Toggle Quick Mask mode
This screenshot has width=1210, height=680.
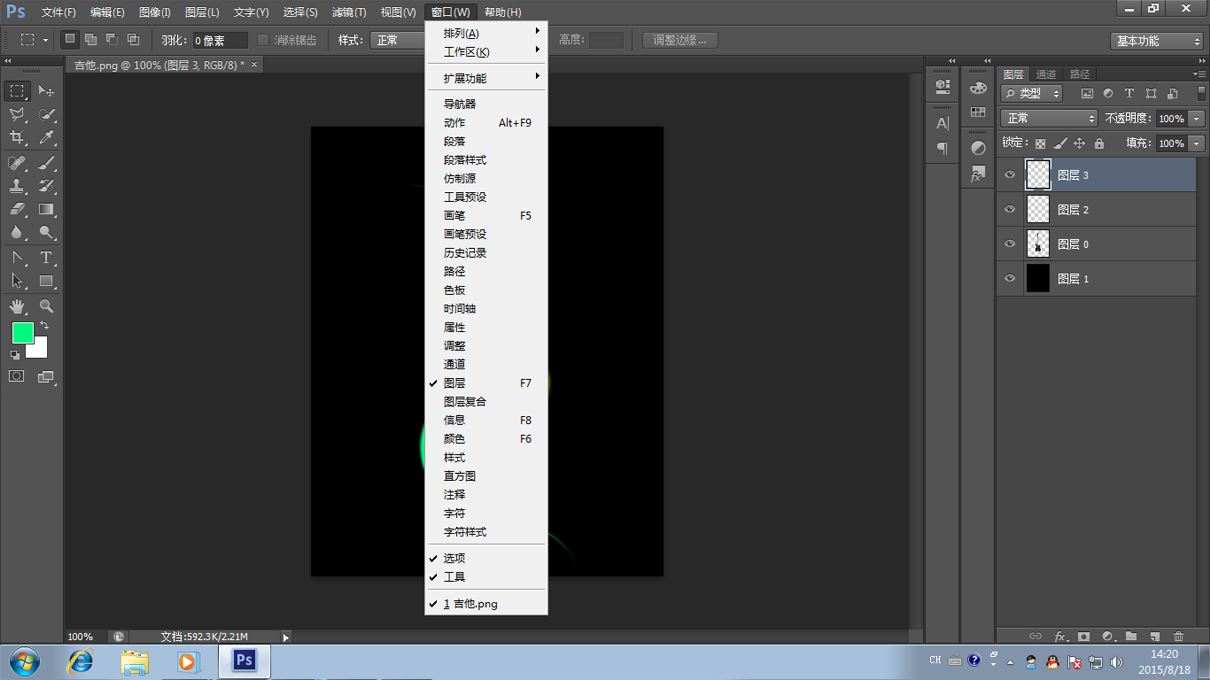coord(17,377)
